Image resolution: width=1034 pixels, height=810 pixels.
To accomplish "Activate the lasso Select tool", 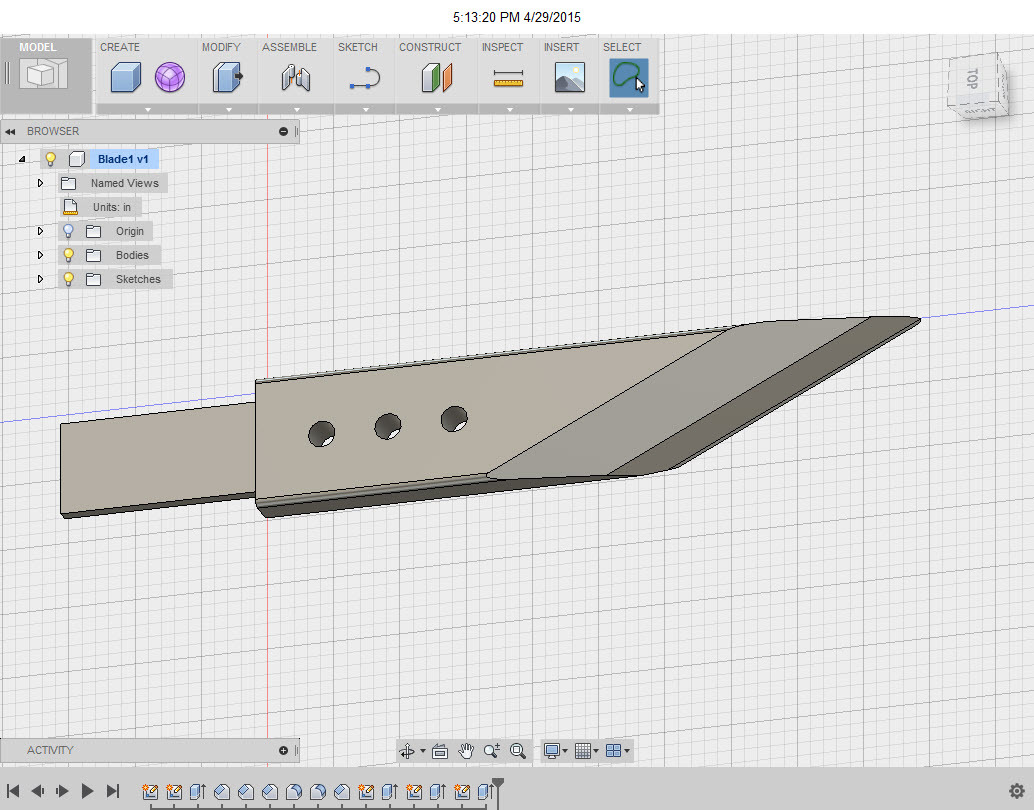I will point(627,77).
